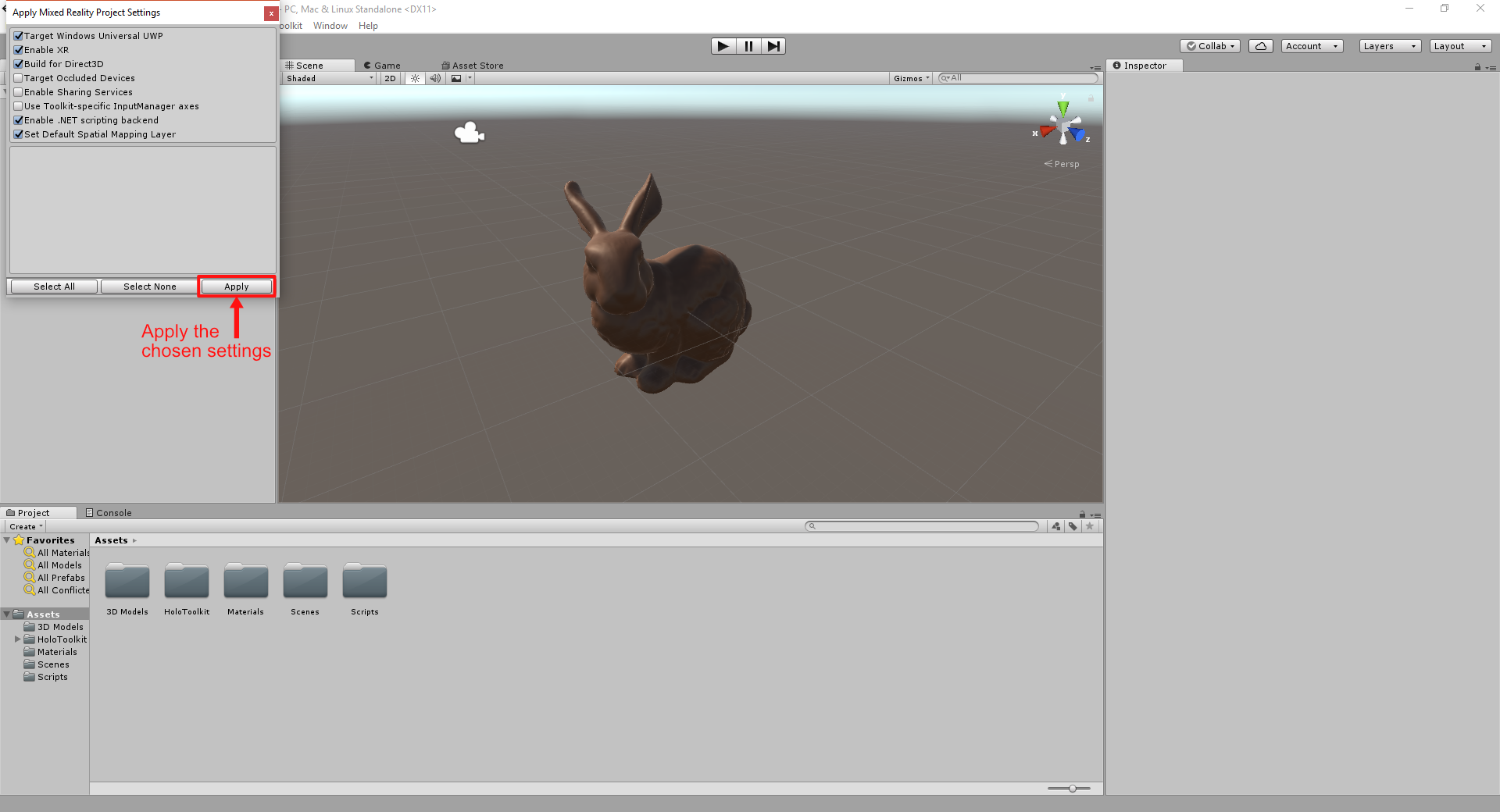Open the Gizmos dropdown
The image size is (1500, 812).
coord(911,78)
